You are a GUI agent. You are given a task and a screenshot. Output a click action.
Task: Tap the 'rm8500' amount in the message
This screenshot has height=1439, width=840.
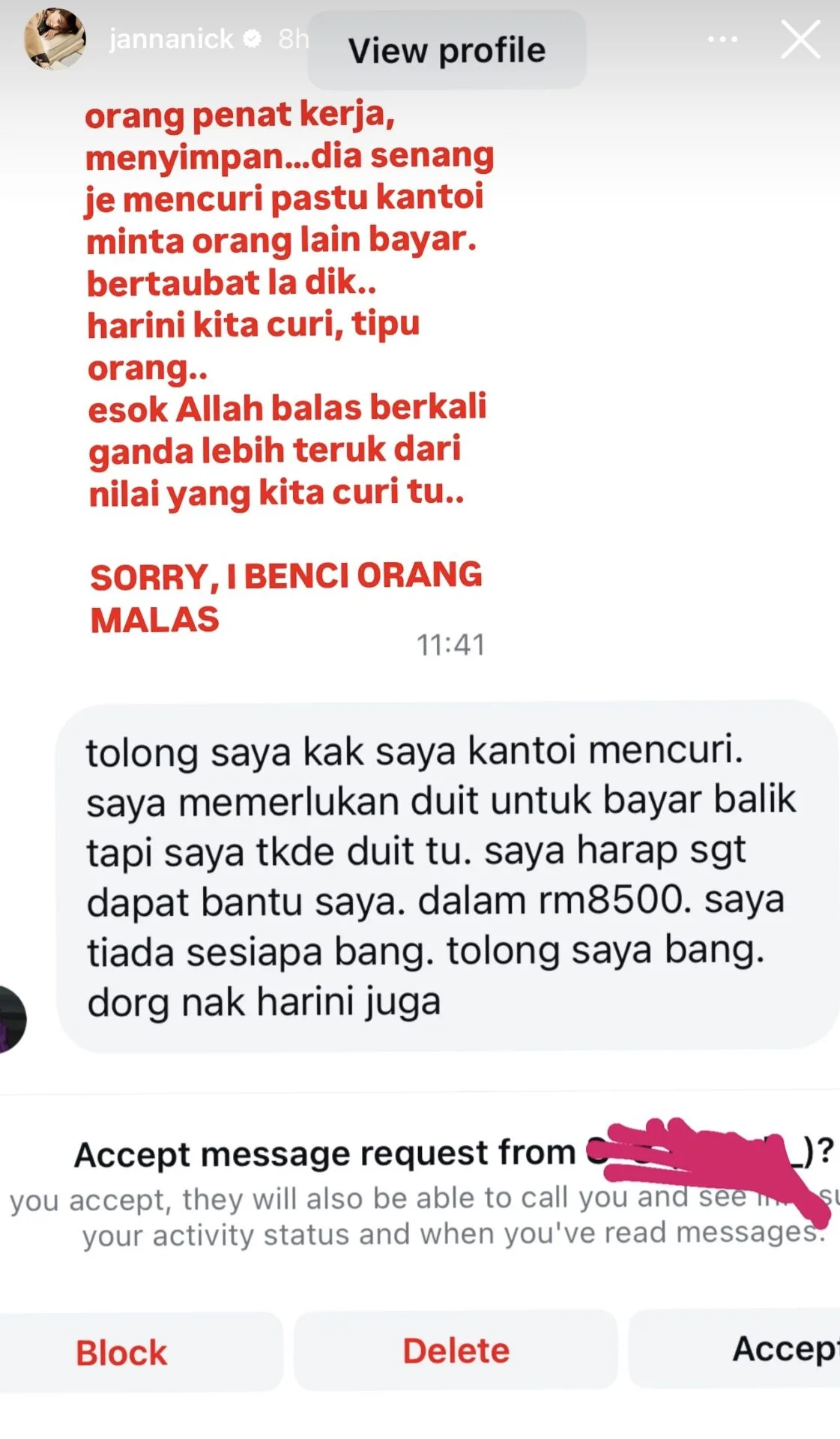[x=615, y=900]
